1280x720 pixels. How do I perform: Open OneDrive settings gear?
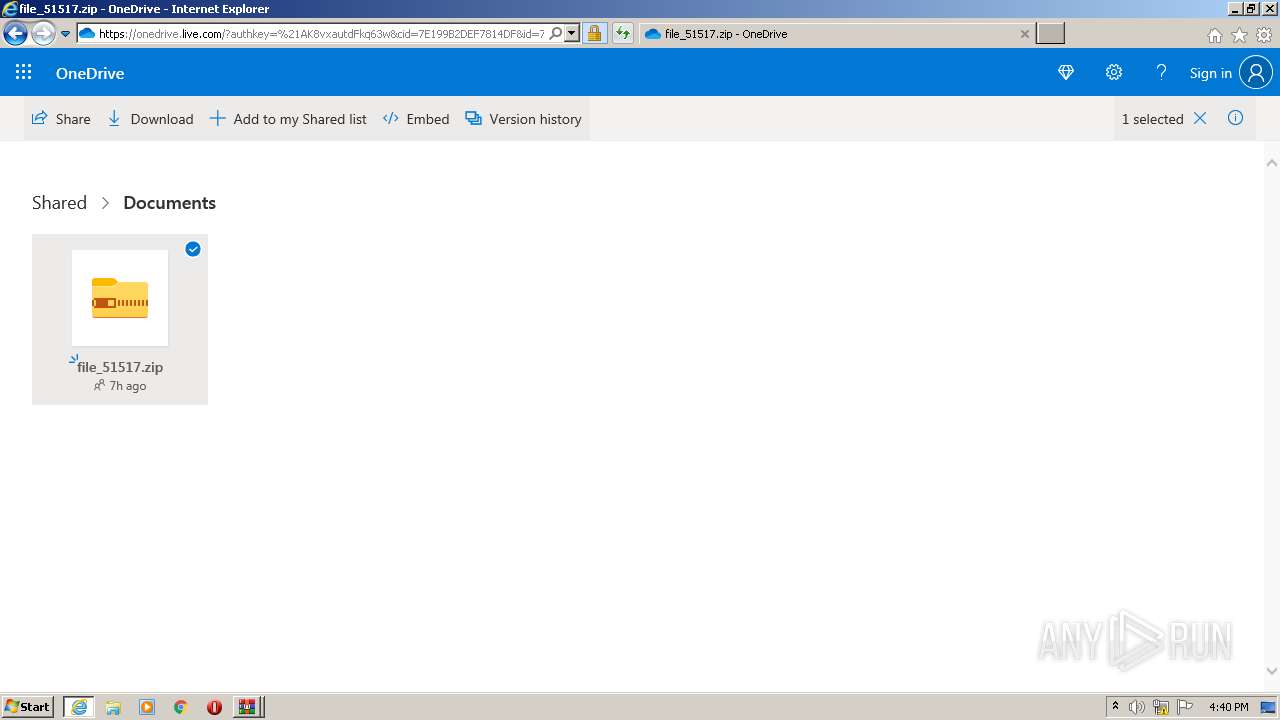[1114, 72]
